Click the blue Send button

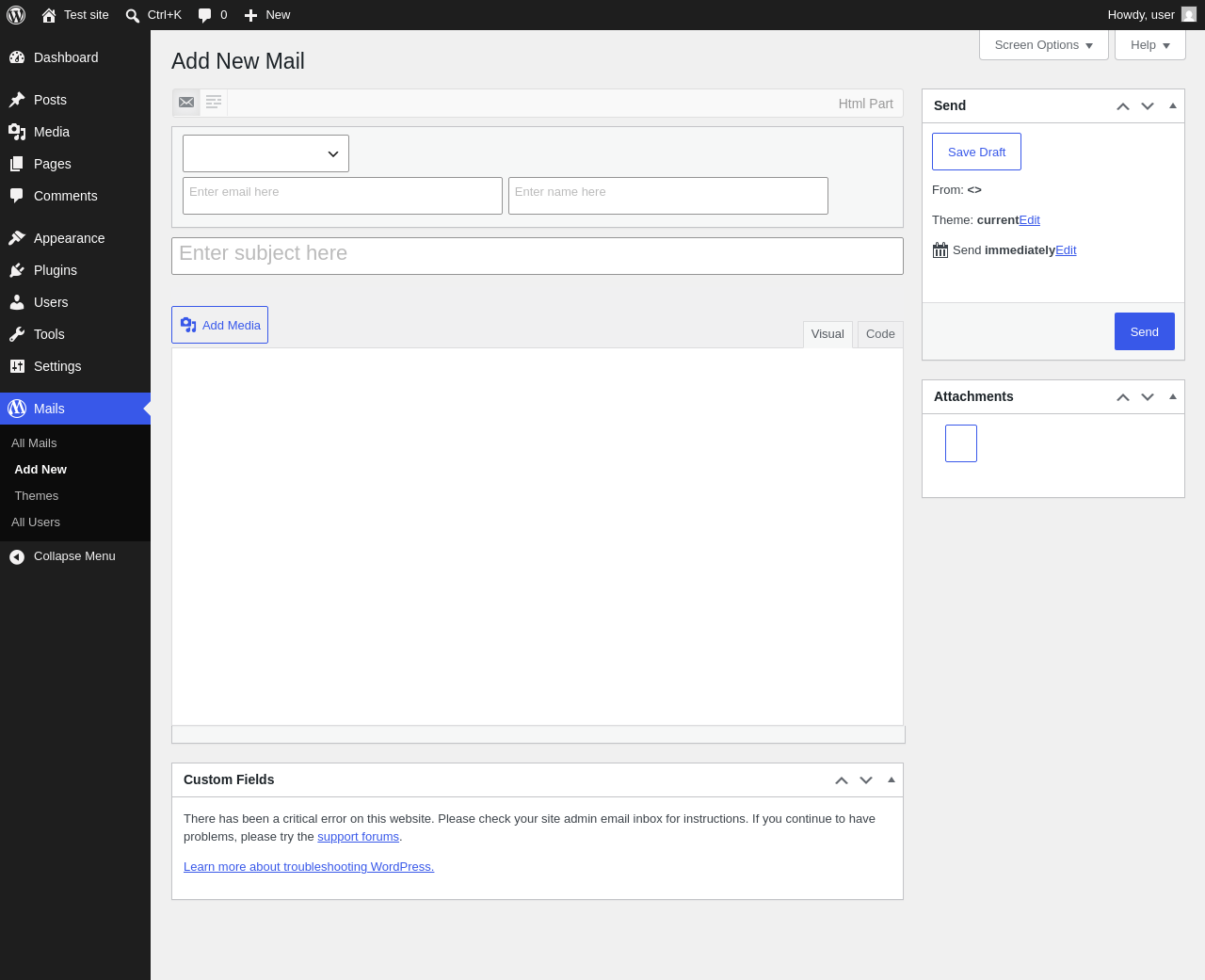pos(1145,331)
